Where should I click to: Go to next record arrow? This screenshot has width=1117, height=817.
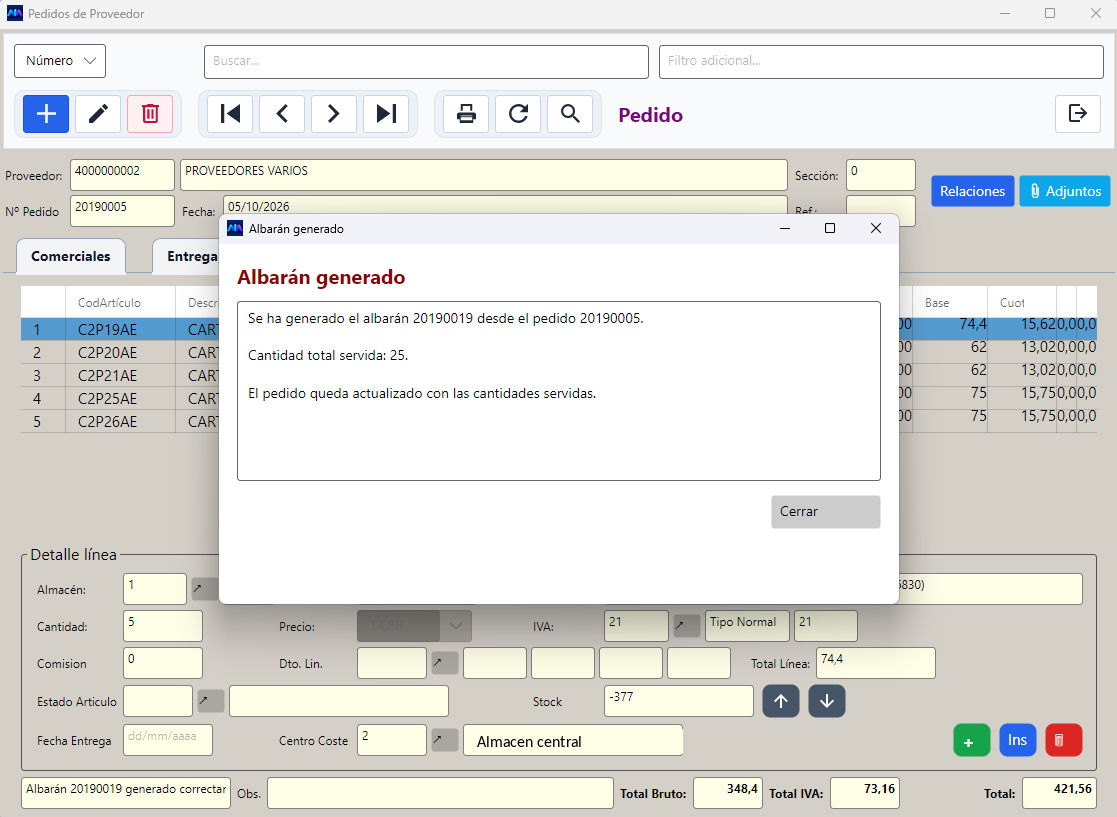(x=333, y=114)
